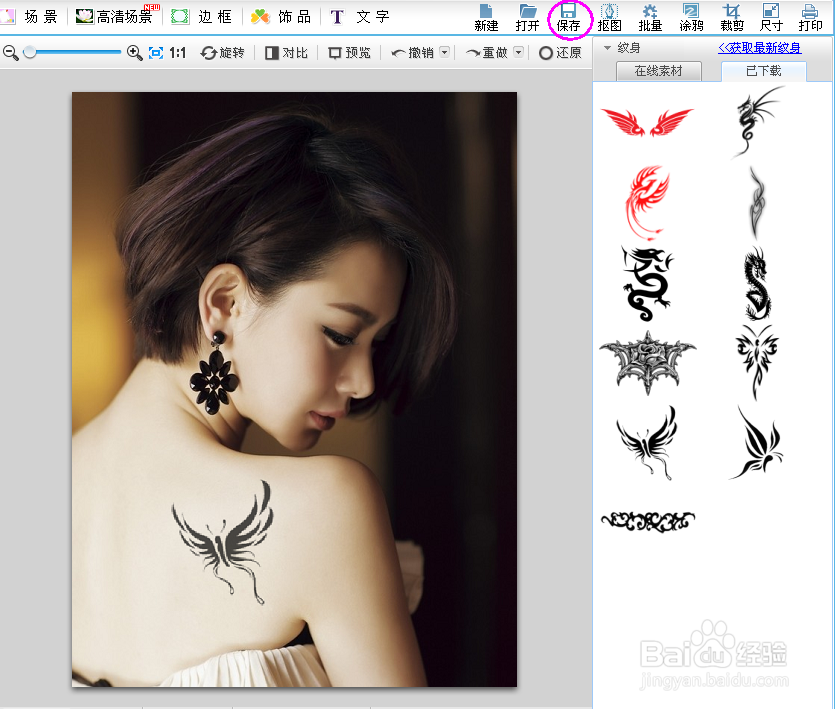The height and width of the screenshot is (709, 835).
Task: Select the black Chinese dragon tattoo
Action: [757, 283]
